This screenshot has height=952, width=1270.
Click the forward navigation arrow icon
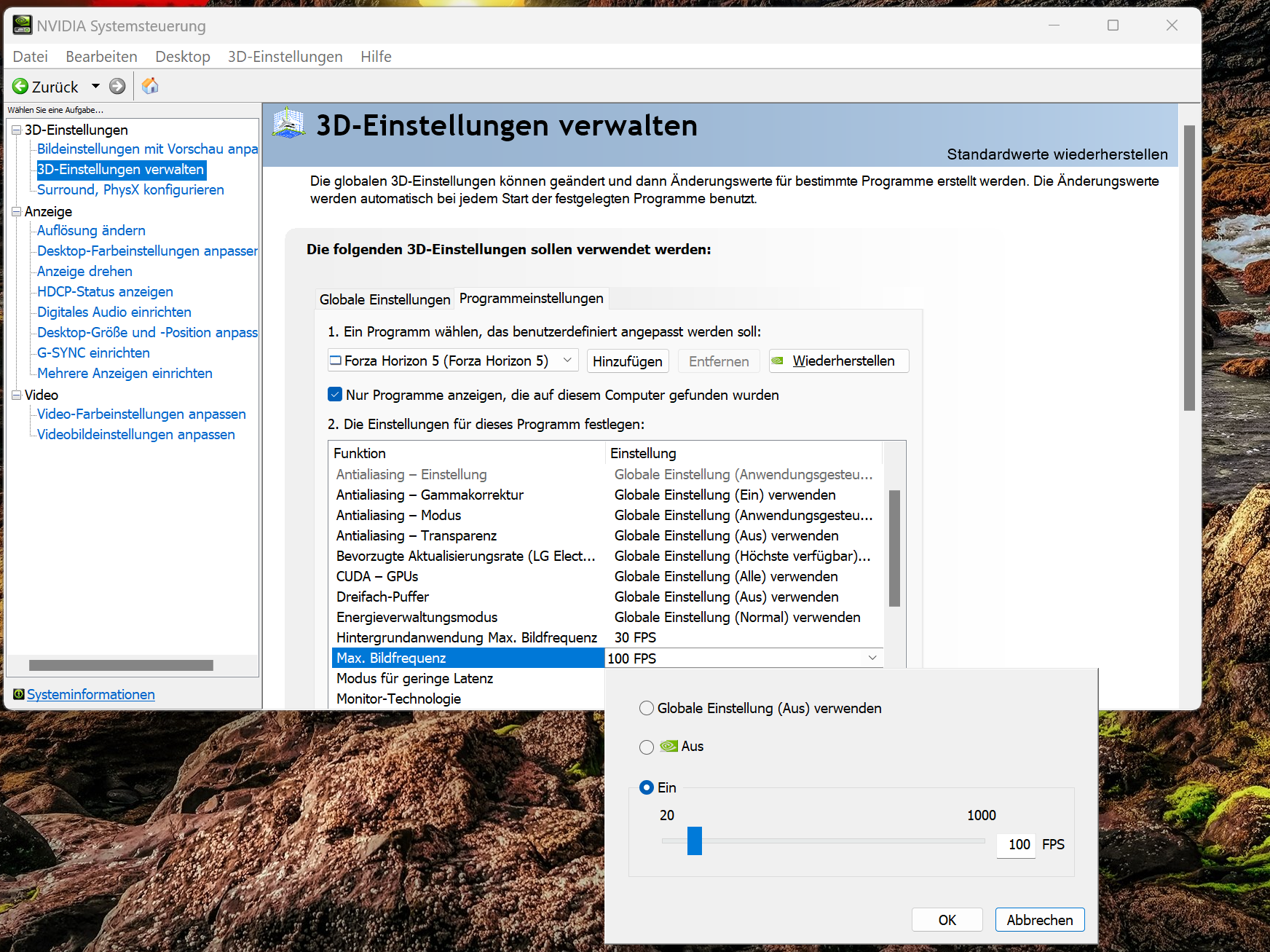(117, 87)
